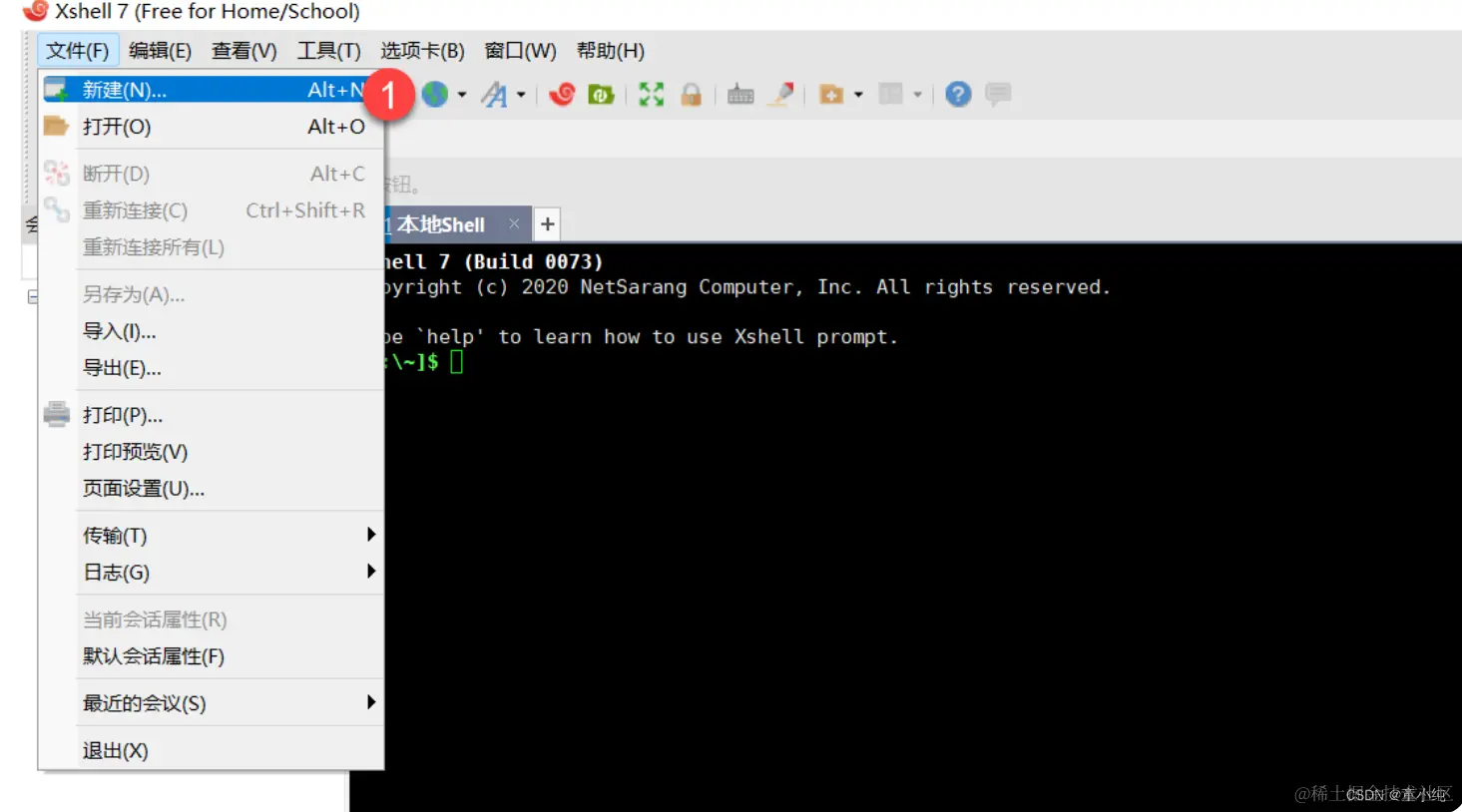
Task: Launch Xftp via the green folder icon
Action: click(x=601, y=95)
